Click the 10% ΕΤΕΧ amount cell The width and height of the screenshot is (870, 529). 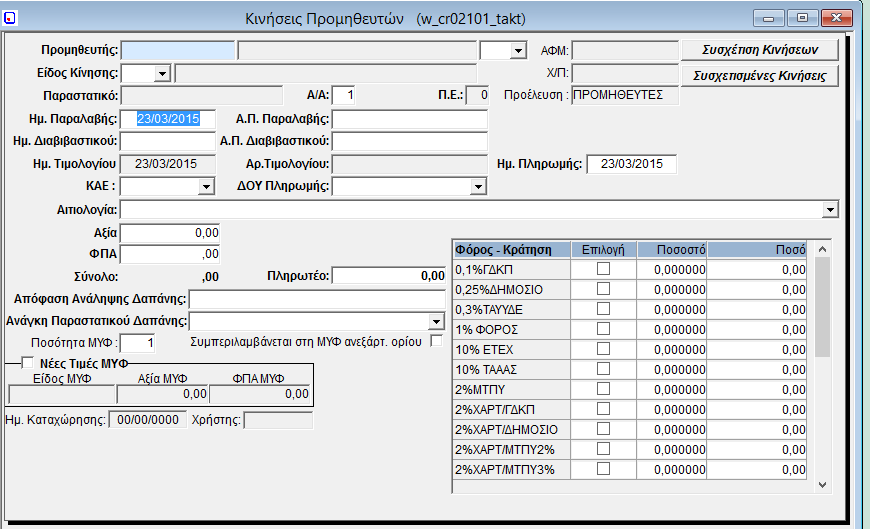757,350
